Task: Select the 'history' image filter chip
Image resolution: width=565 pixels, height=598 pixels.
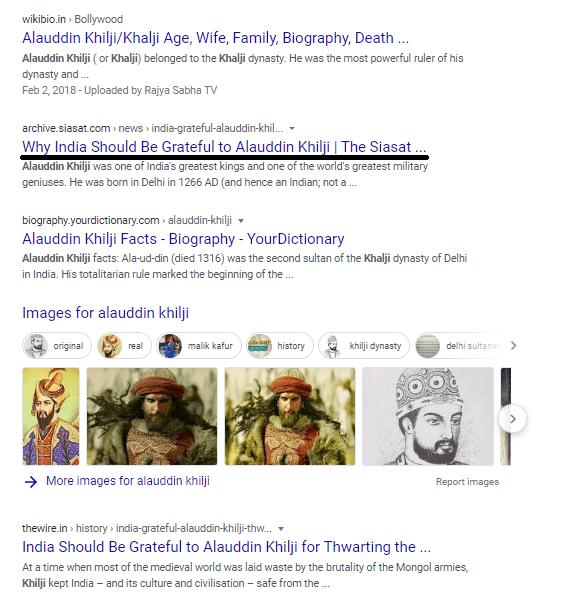Action: tap(280, 346)
